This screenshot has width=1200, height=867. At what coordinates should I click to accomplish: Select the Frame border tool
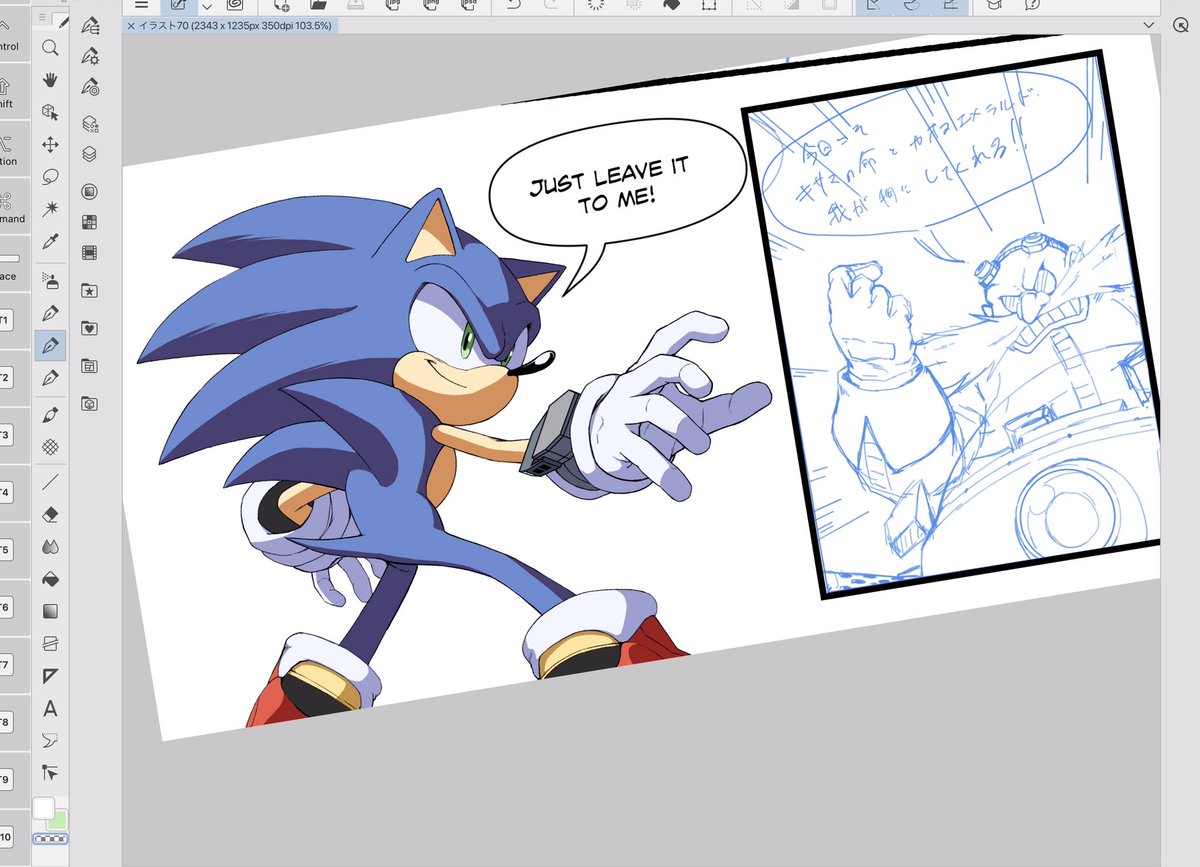(x=50, y=643)
